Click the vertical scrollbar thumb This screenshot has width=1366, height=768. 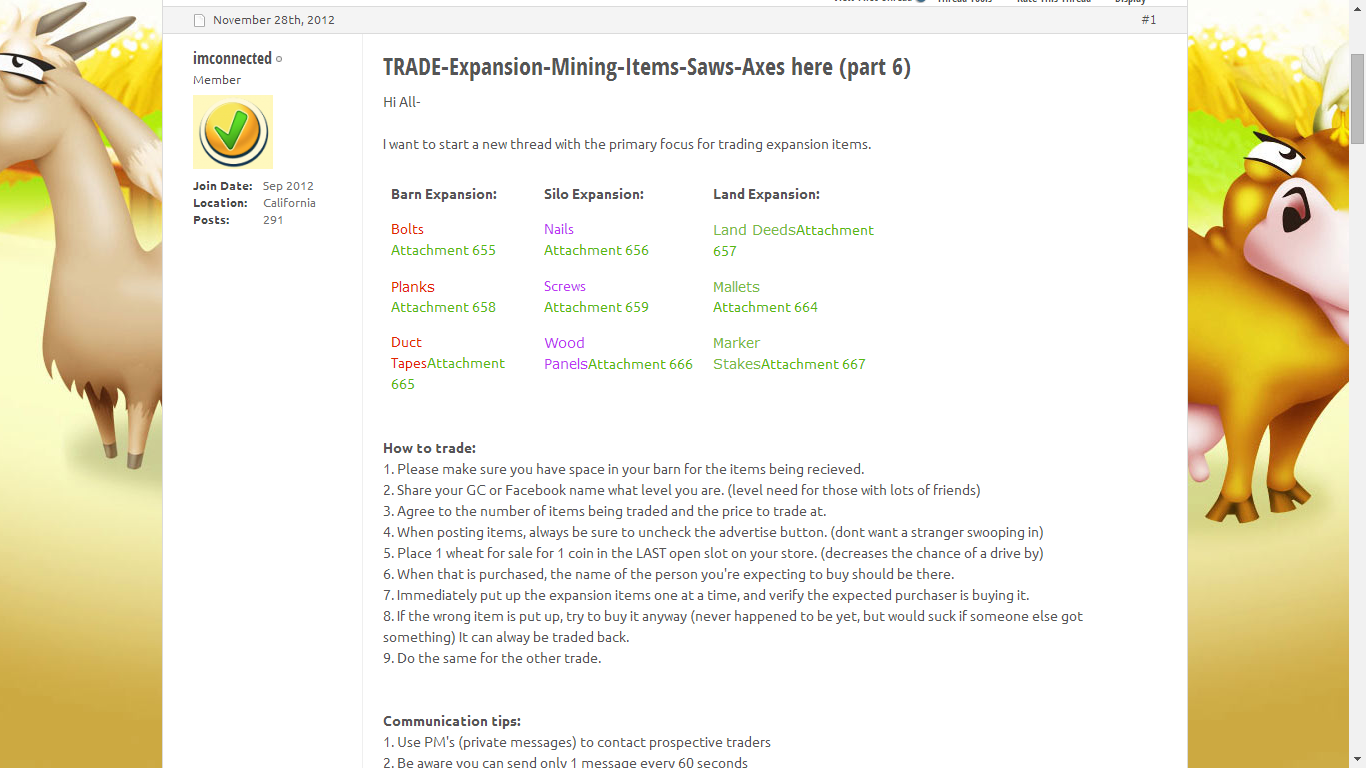[1357, 100]
